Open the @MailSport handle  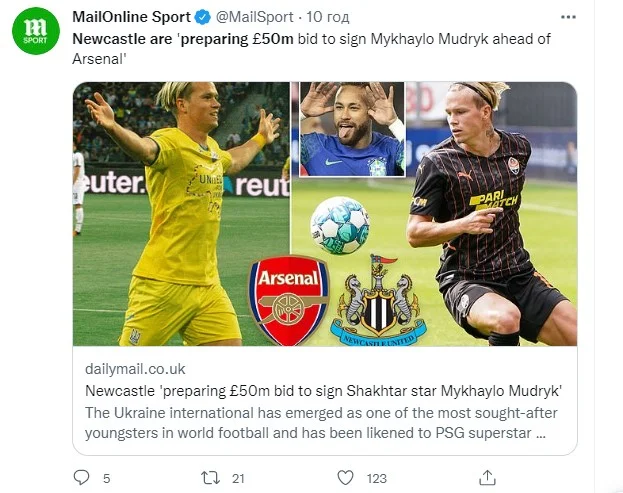pyautogui.click(x=254, y=17)
